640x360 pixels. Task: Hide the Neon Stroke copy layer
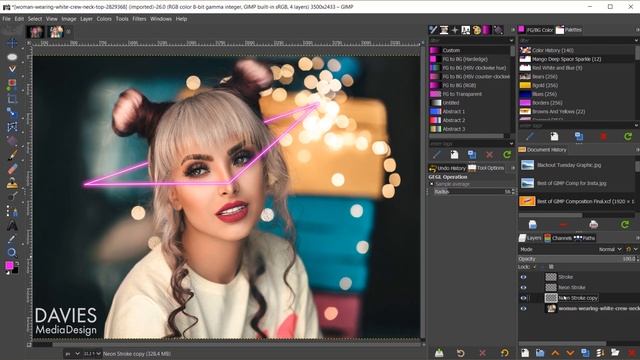click(x=523, y=298)
